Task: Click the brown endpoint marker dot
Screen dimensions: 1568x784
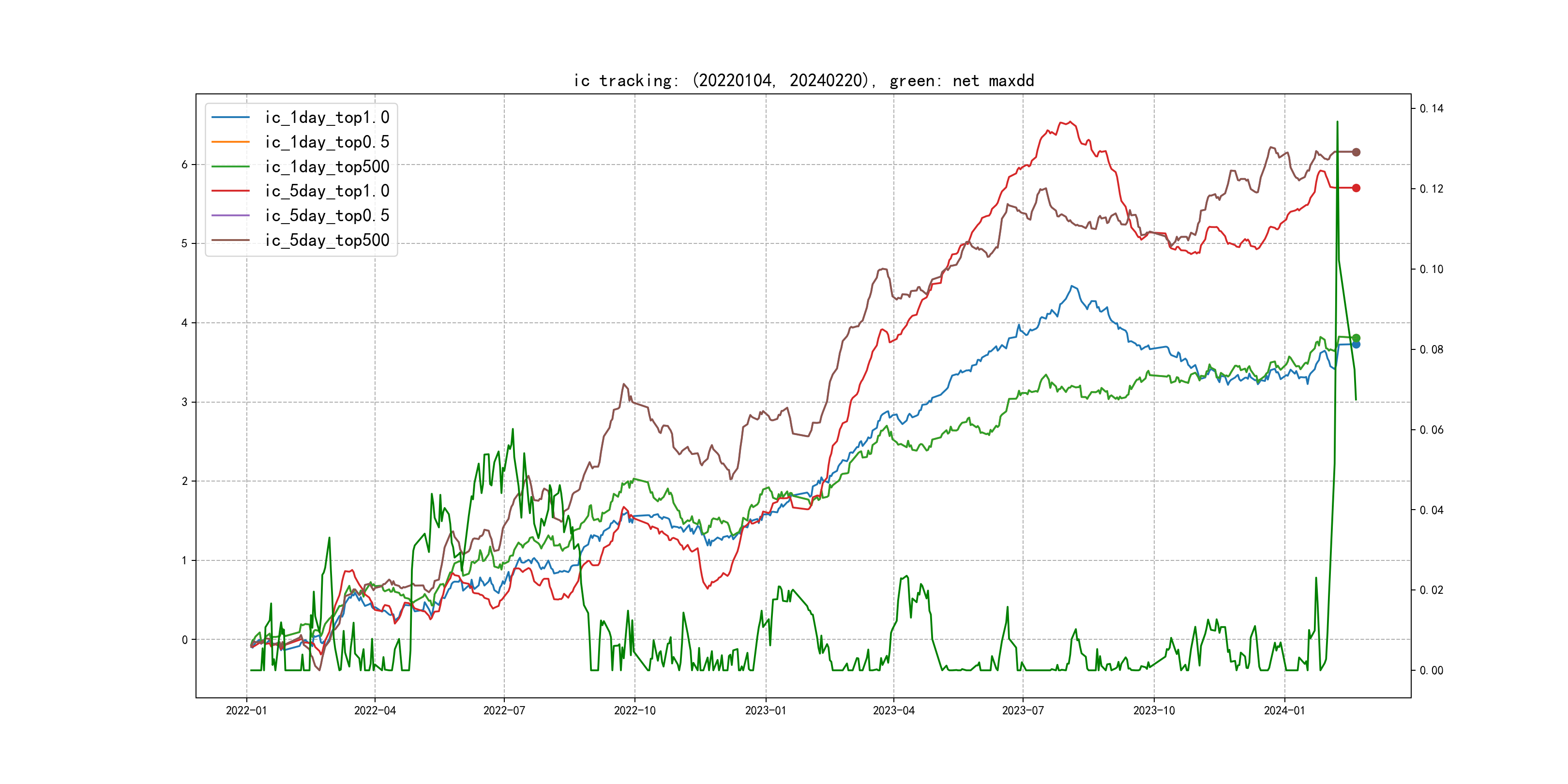Action: pos(1356,152)
